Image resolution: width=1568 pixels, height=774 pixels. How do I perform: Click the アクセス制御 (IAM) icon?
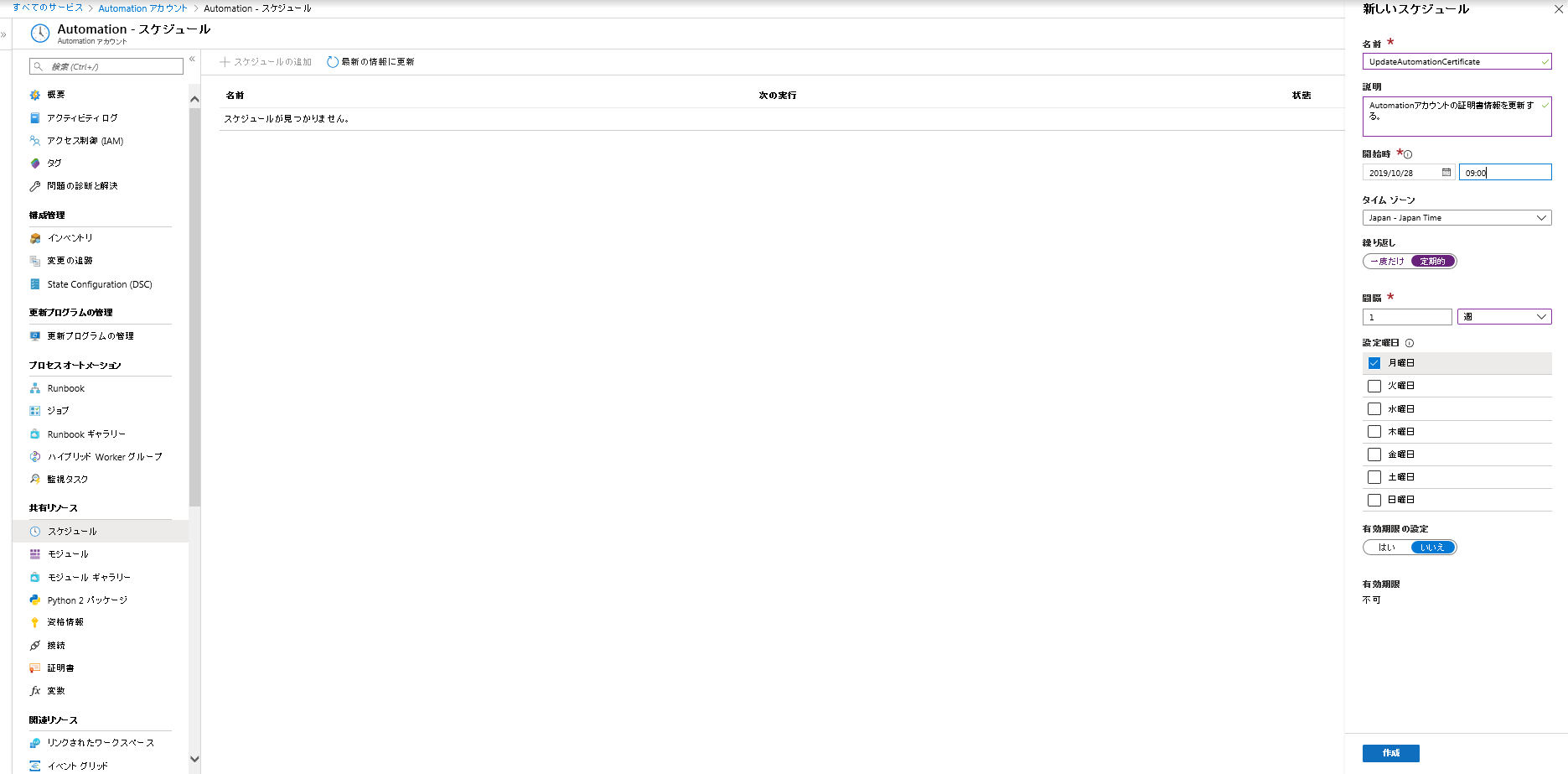(35, 141)
